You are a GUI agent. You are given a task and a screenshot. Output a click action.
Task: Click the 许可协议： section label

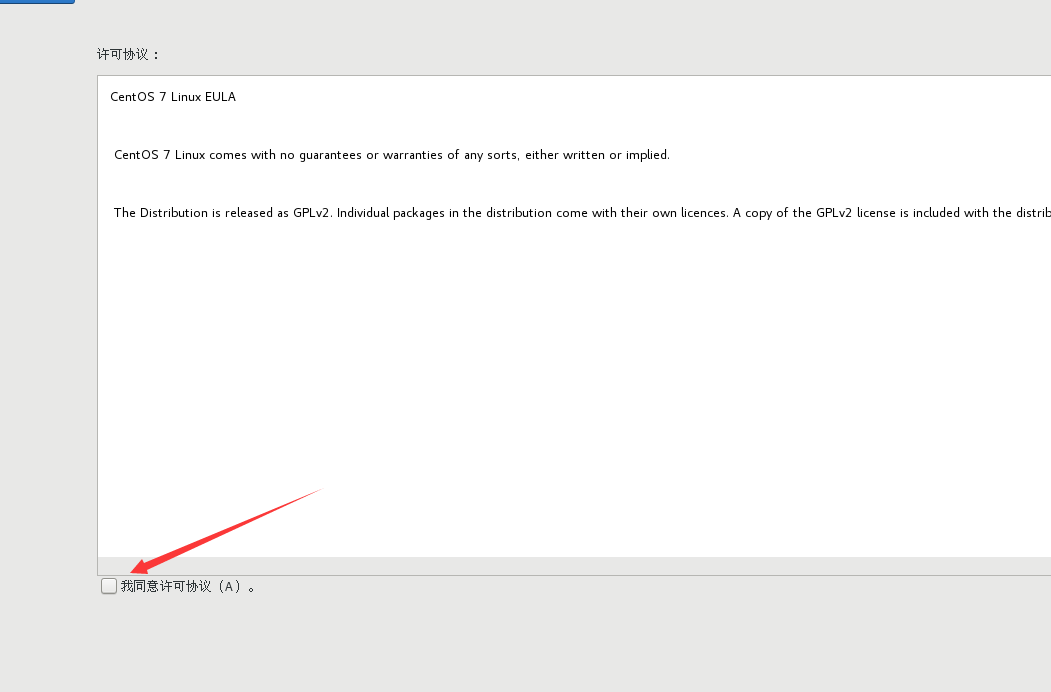pos(128,54)
